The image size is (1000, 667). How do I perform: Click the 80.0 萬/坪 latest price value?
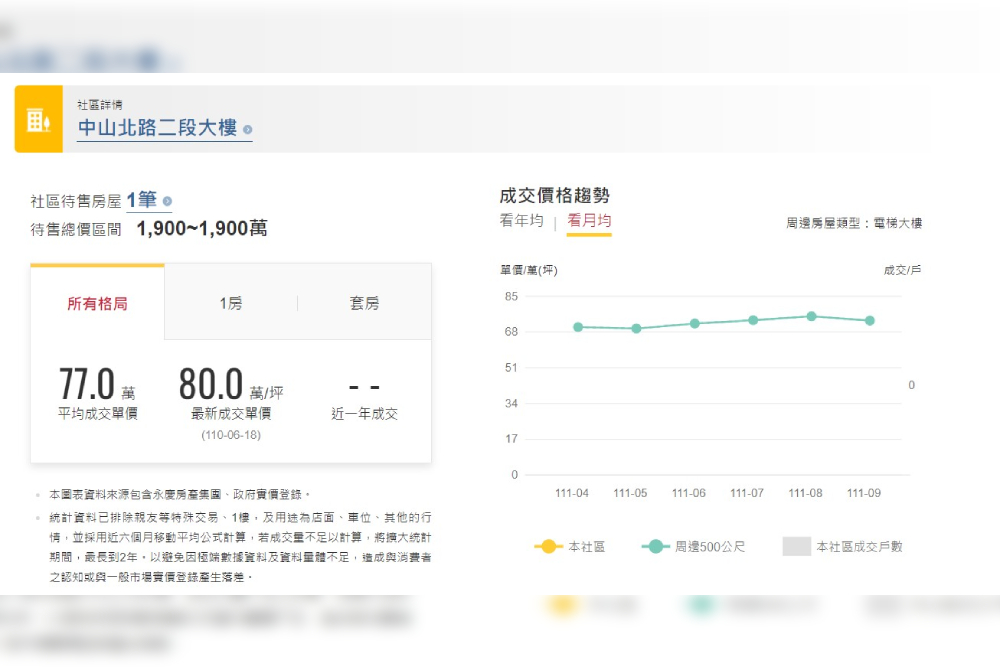(231, 384)
